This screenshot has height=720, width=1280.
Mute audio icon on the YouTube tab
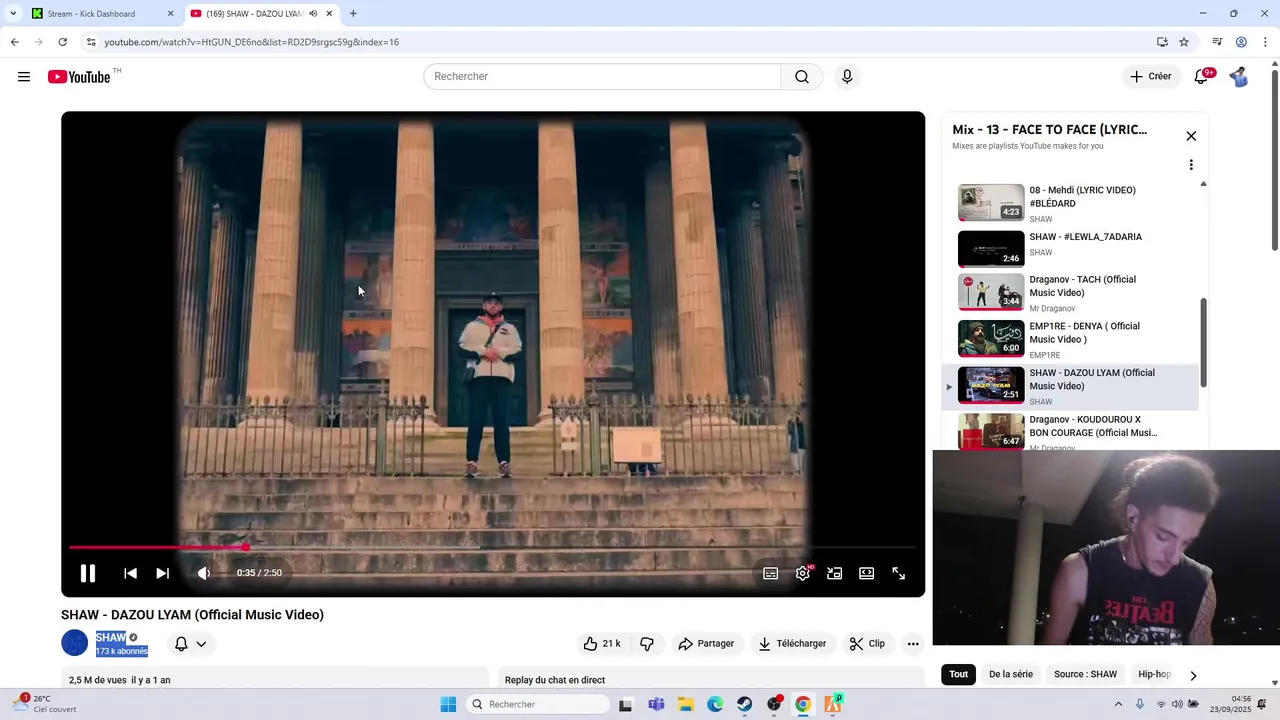pyautogui.click(x=313, y=14)
